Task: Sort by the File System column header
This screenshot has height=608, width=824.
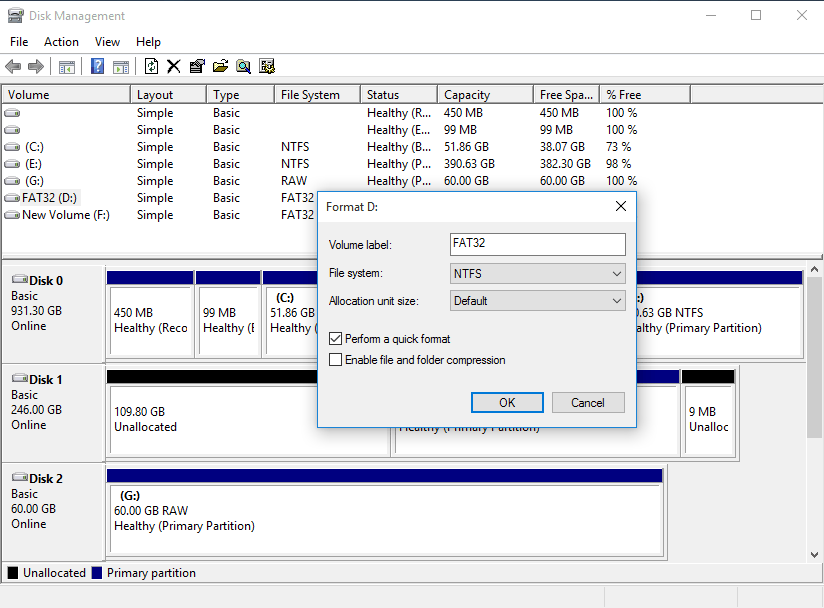Action: [x=317, y=95]
